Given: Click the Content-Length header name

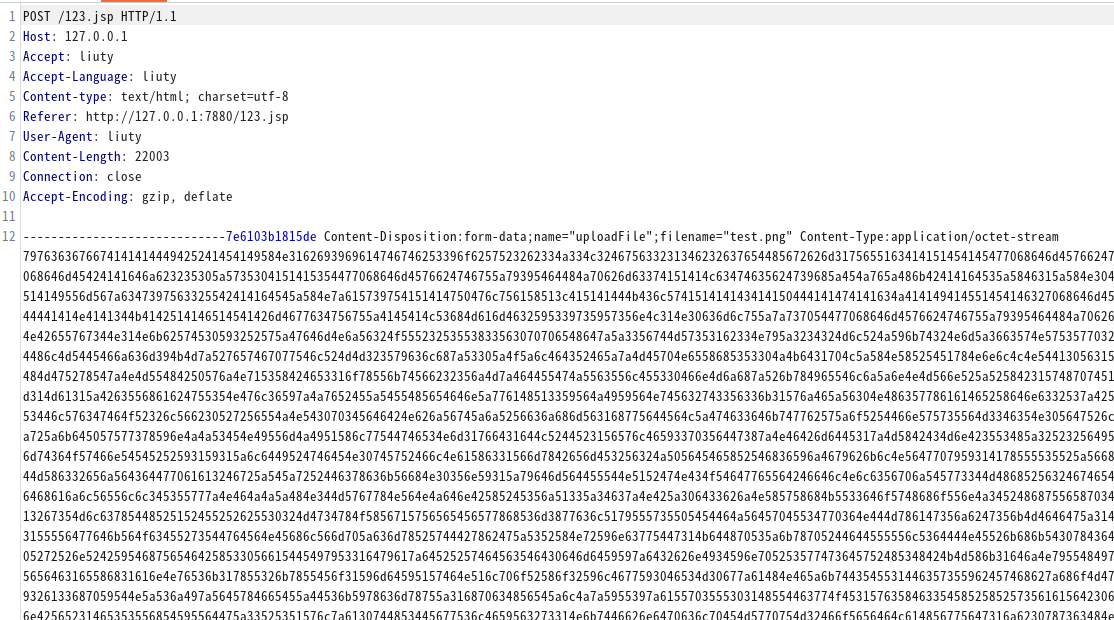Looking at the screenshot, I should 72,156.
